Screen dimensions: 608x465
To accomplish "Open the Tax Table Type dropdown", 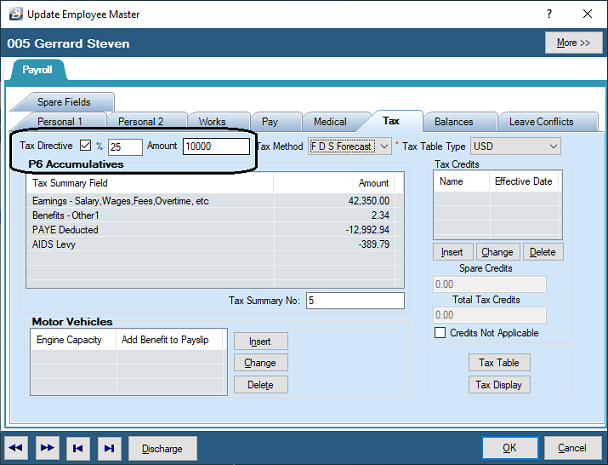I will 515,146.
